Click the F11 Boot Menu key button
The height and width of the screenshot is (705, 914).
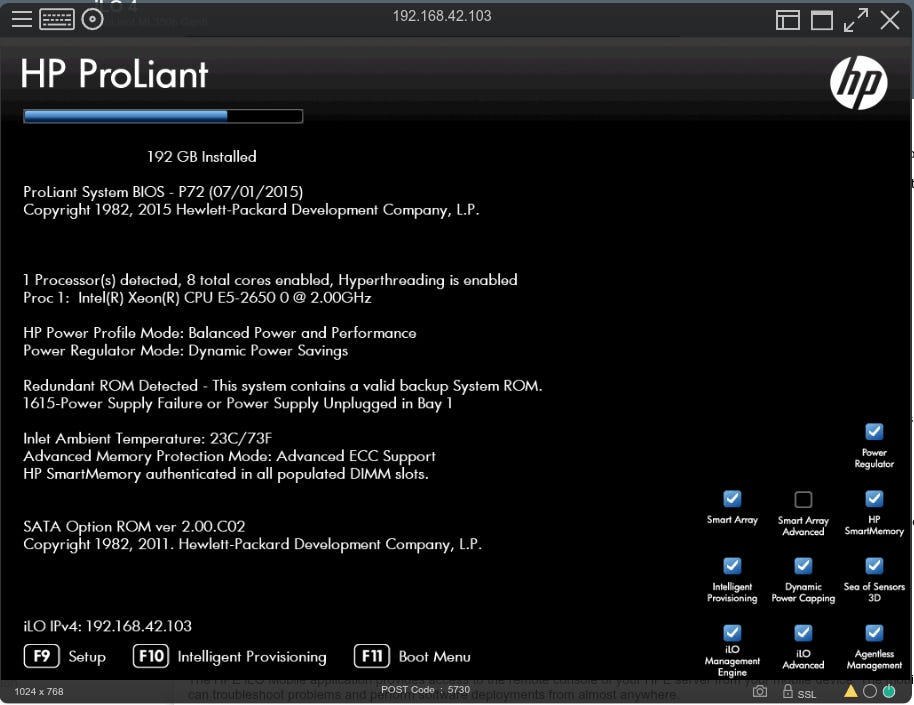pyautogui.click(x=372, y=656)
